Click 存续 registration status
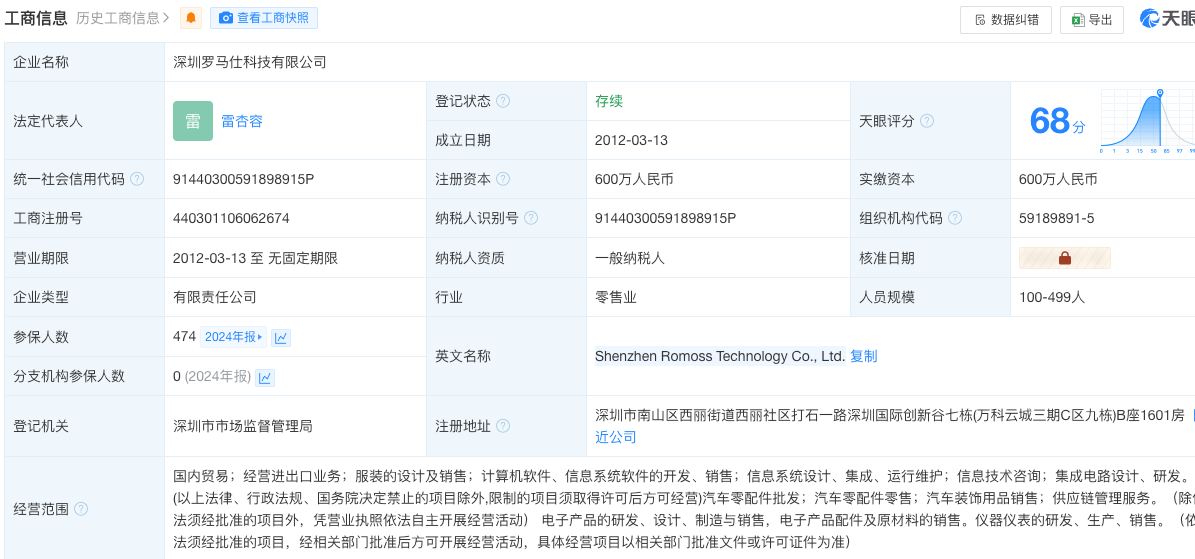Image resolution: width=1195 pixels, height=559 pixels. (609, 101)
